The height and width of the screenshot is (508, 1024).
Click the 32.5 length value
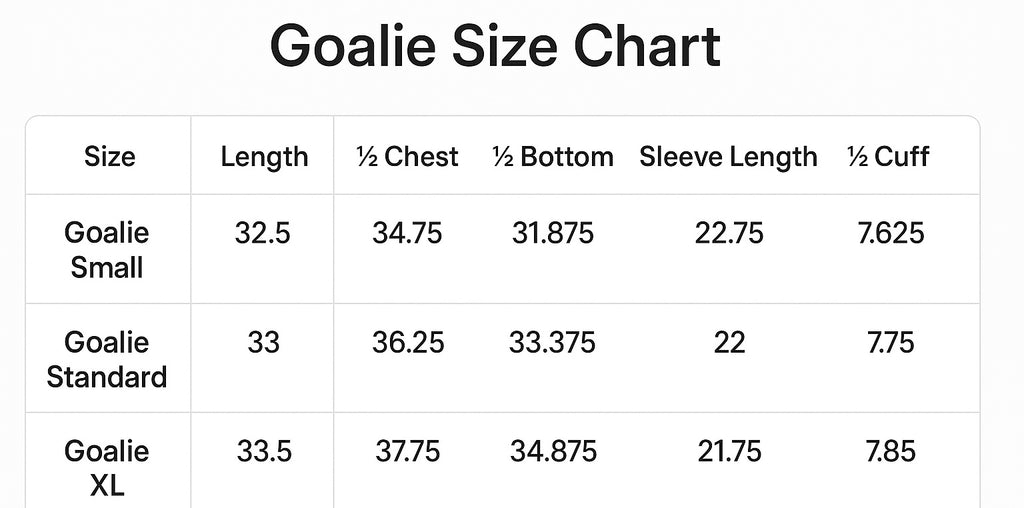point(263,233)
